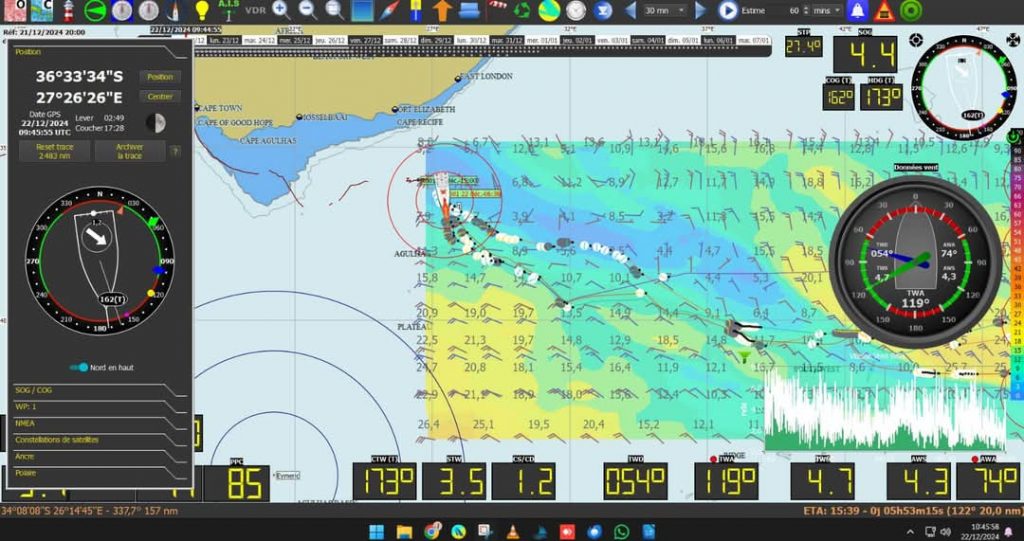The width and height of the screenshot is (1024, 541).
Task: Open the 30 mn time step dropdown
Action: (x=664, y=10)
